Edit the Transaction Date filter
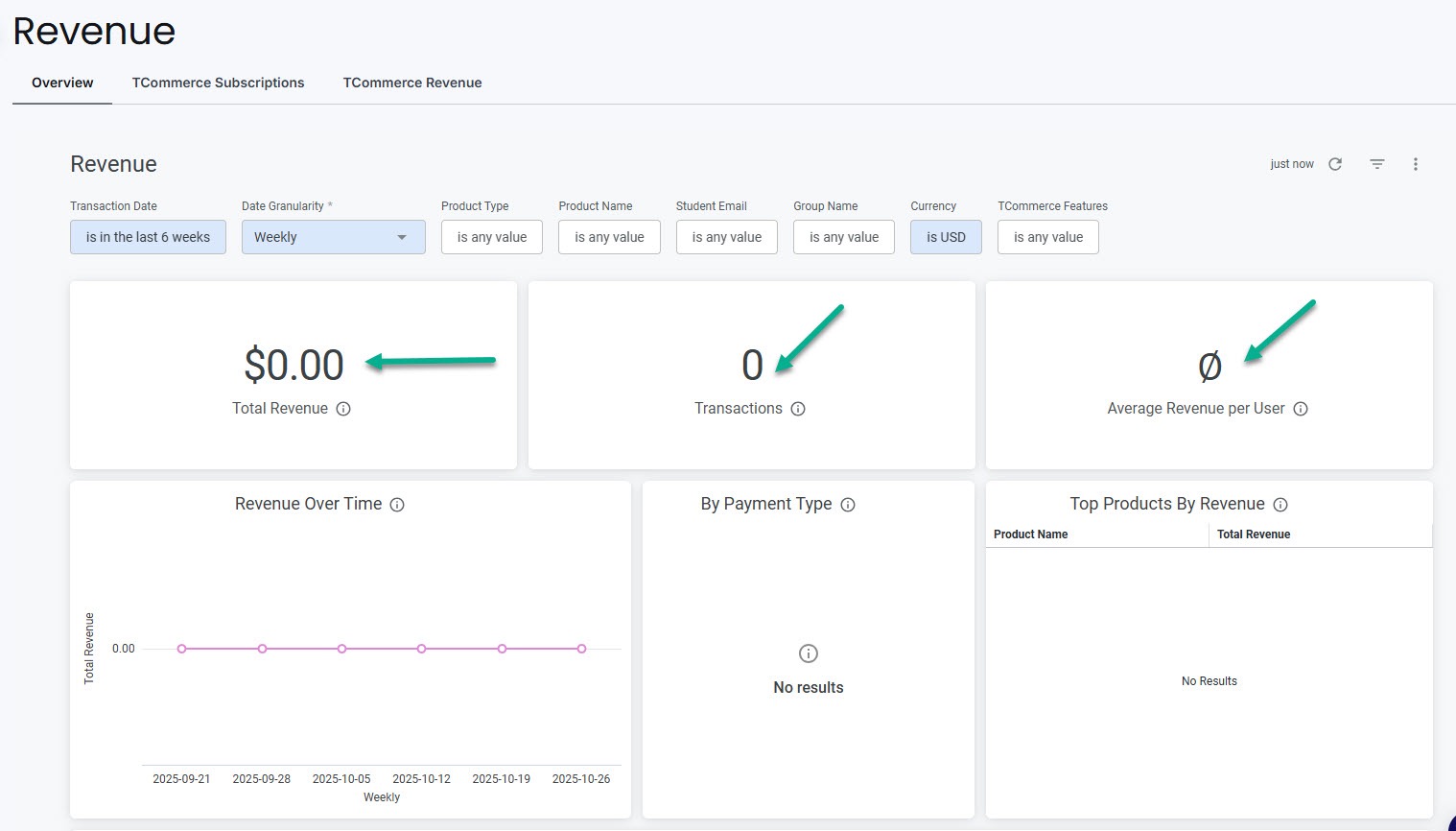1456x831 pixels. pos(148,237)
